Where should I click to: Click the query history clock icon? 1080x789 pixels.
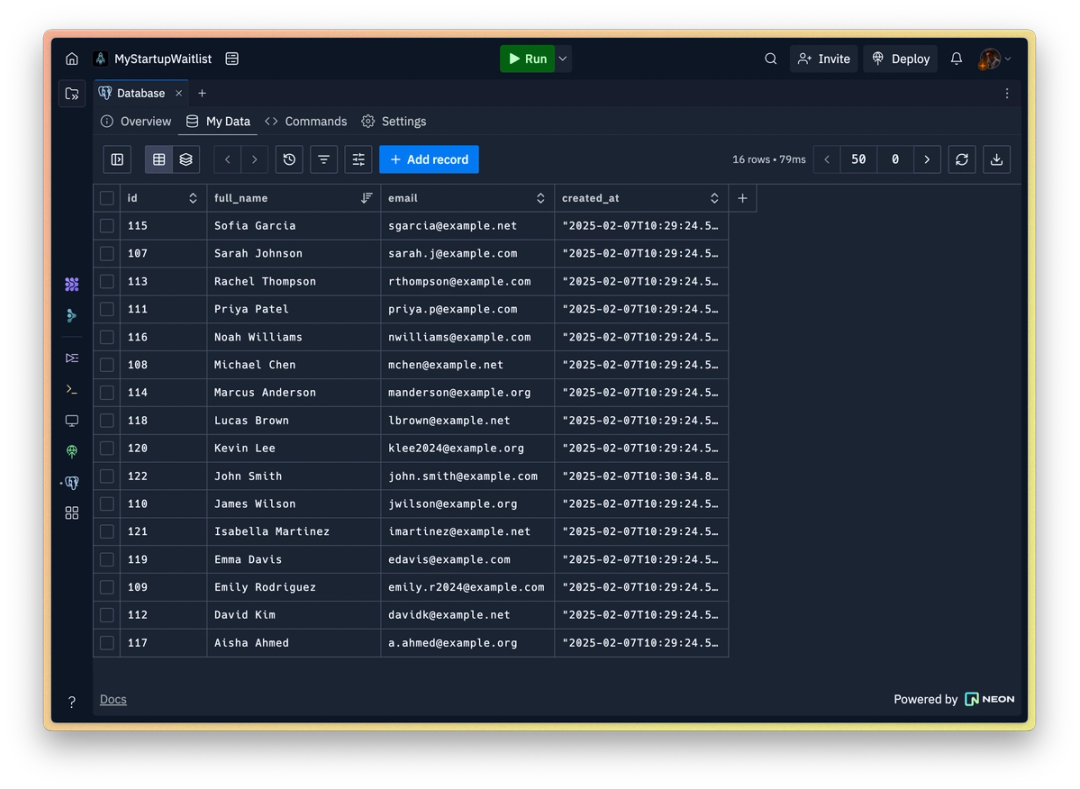pos(289,159)
